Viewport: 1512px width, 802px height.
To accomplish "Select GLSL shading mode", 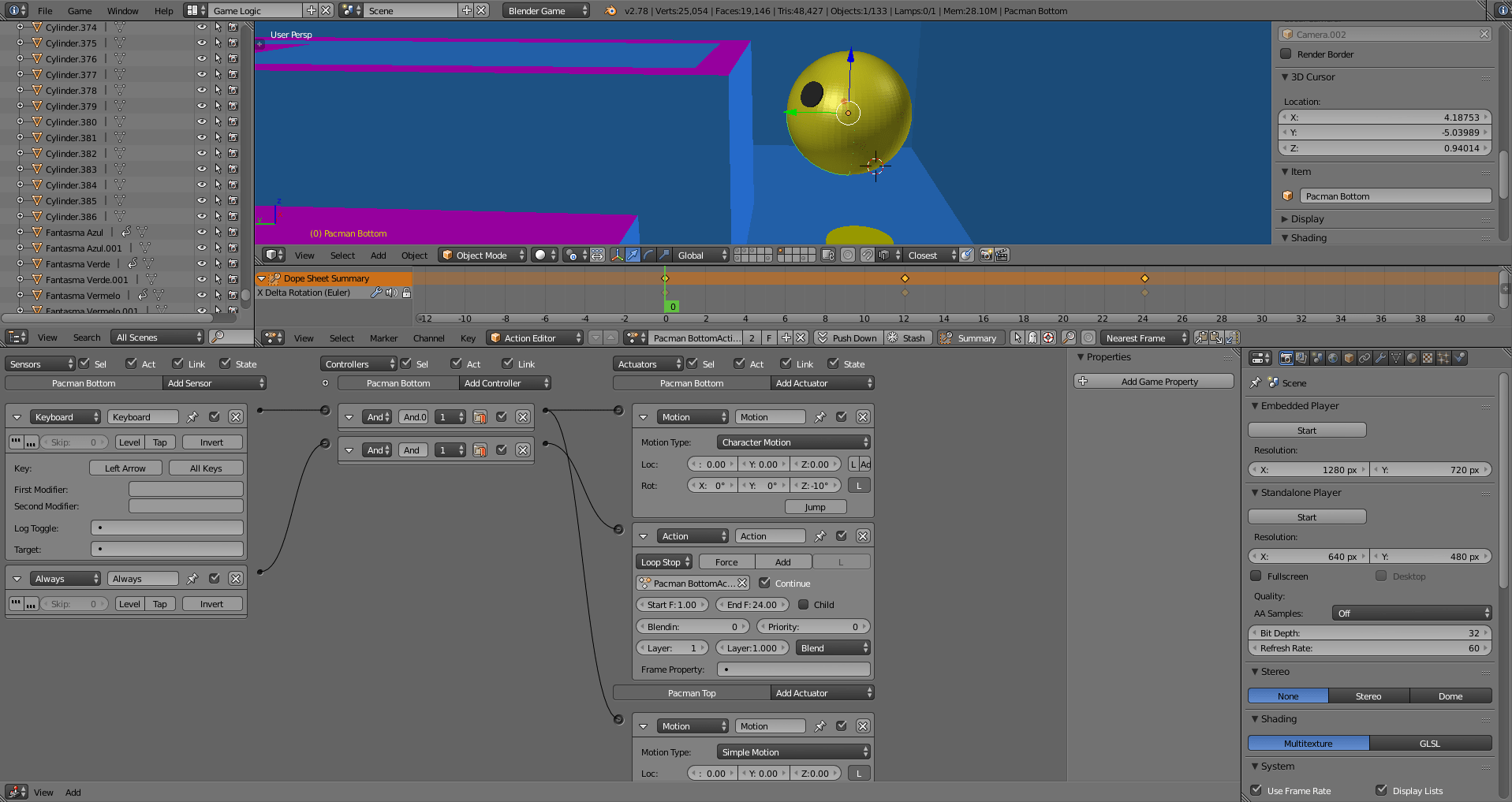I will tap(1430, 743).
